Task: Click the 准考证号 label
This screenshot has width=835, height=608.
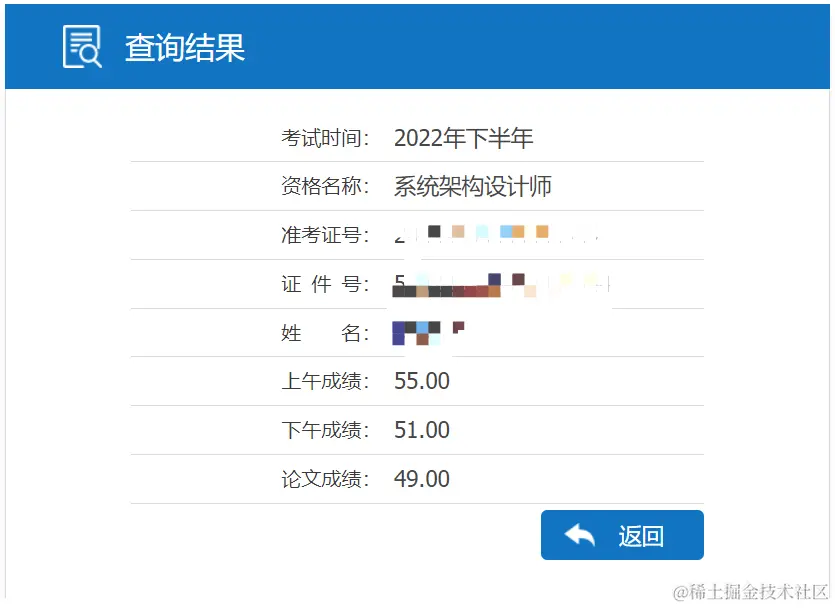Action: coord(325,235)
